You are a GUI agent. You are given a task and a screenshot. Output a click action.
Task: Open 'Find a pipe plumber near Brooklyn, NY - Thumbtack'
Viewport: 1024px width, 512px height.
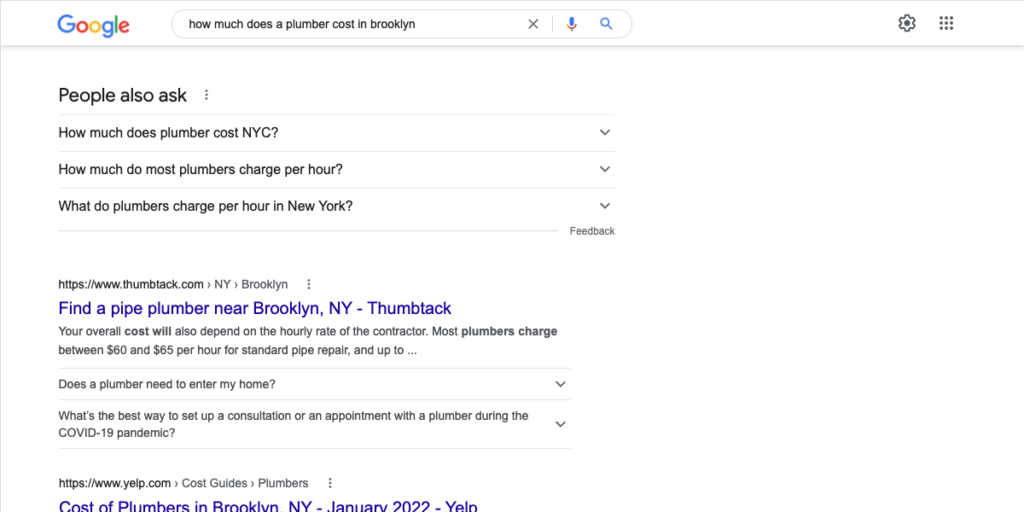(255, 308)
